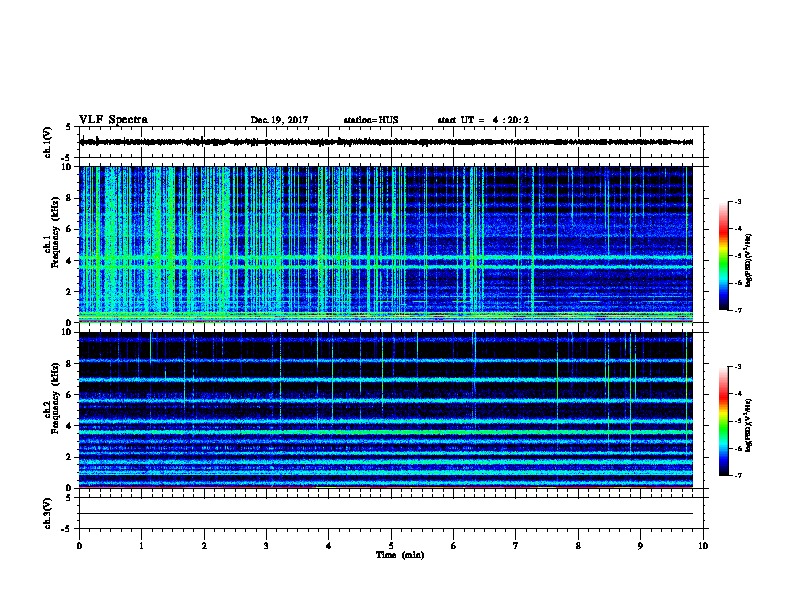This screenshot has height=612, width=792.
Task: Click the ch.1 spectrogram colorbar
Action: pyautogui.click(x=723, y=256)
